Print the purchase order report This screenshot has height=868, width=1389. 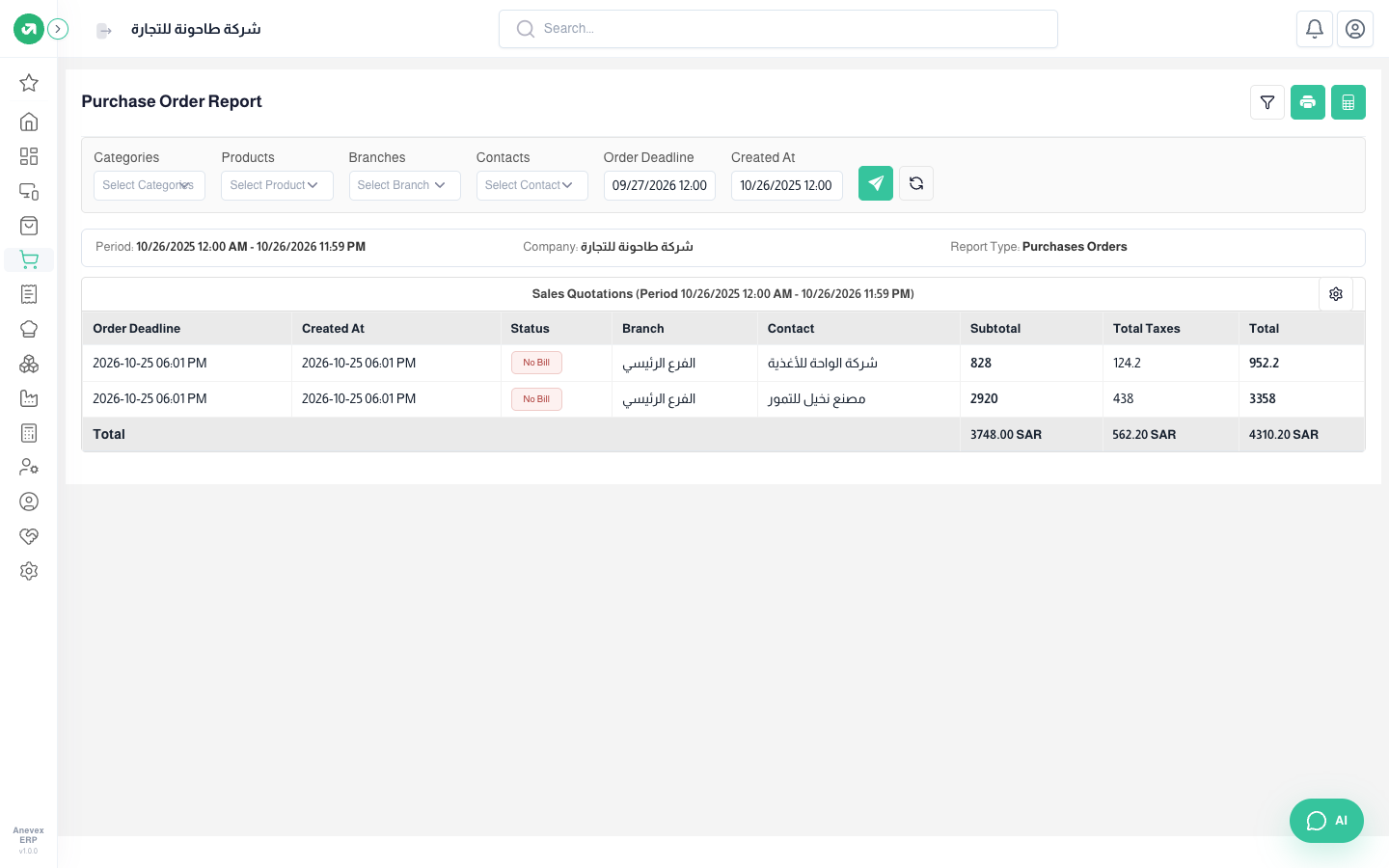1308,102
